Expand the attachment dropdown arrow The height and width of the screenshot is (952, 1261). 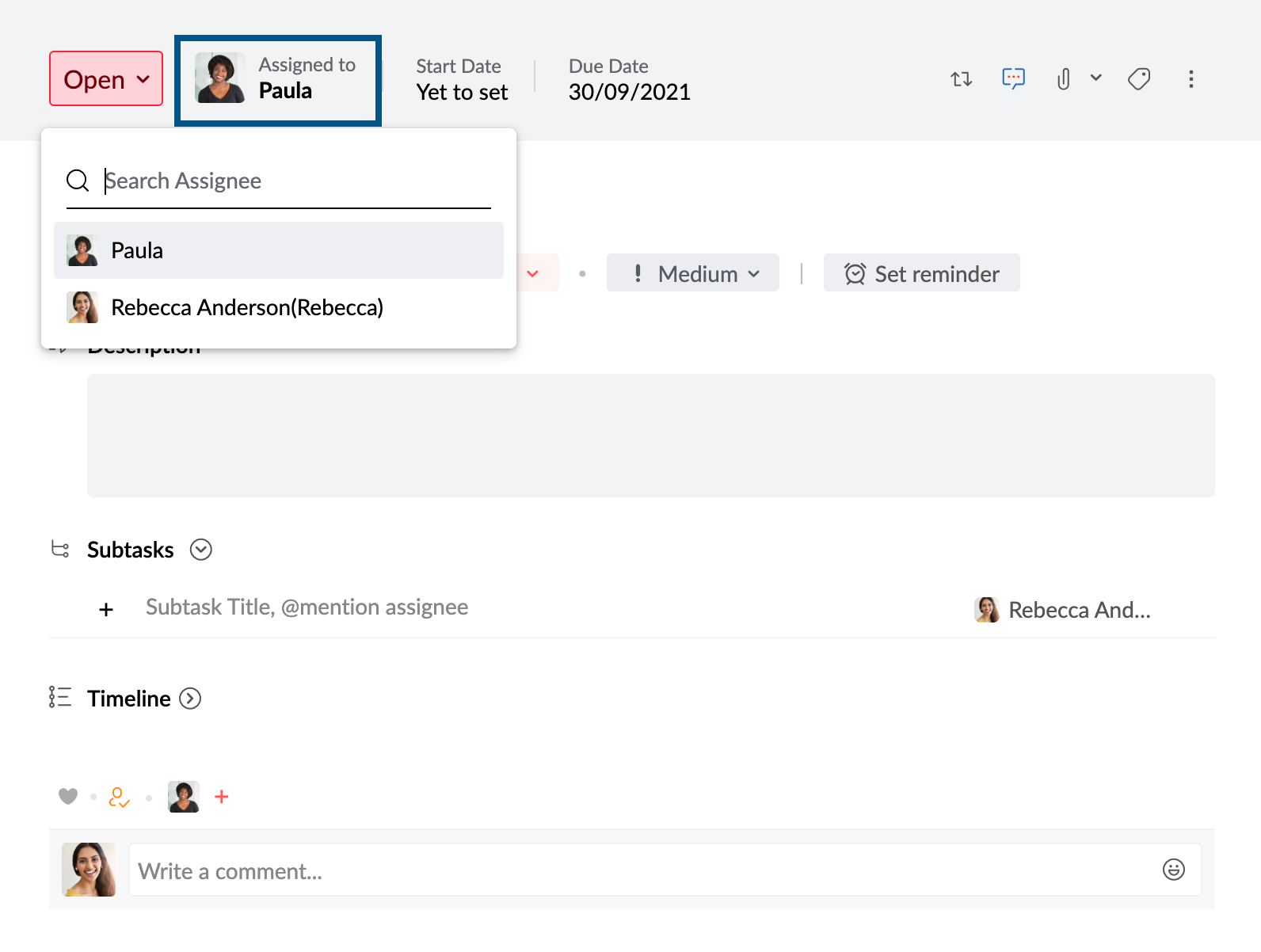tap(1096, 78)
